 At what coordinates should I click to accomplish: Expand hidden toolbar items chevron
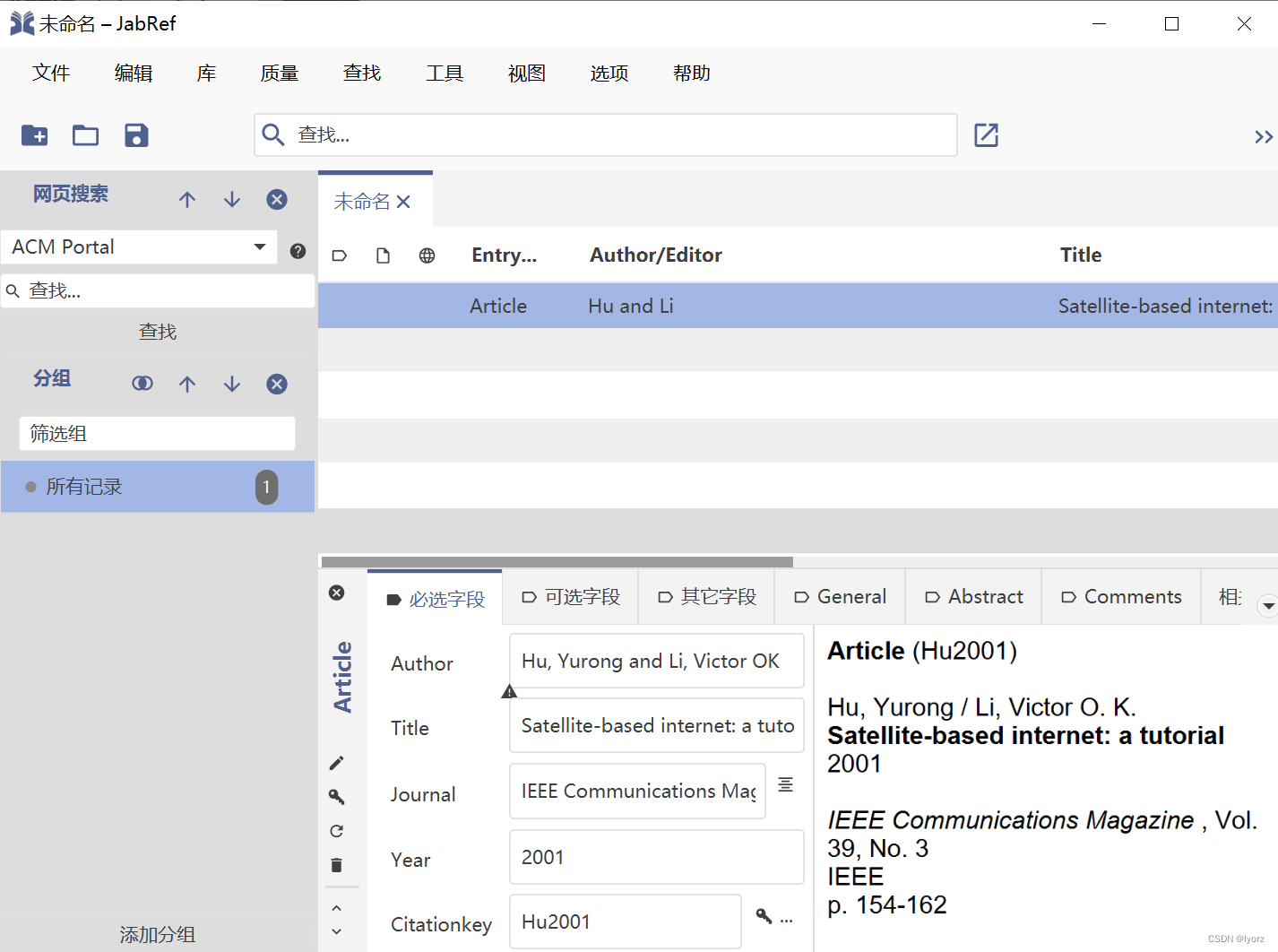tap(1264, 136)
